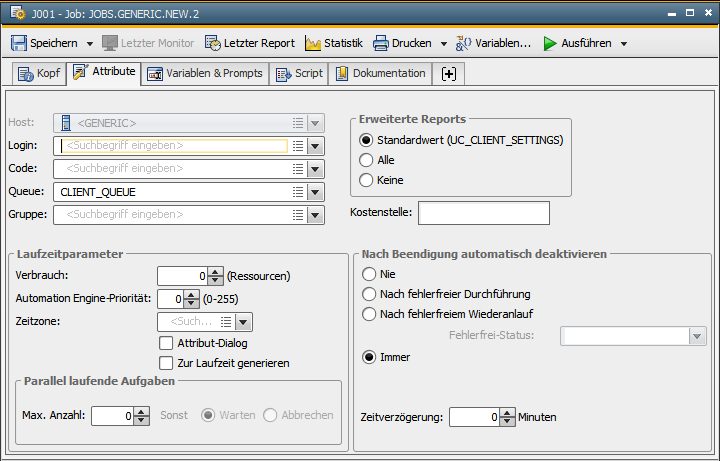Screen dimensions: 720x461
Task: Switch to the Script tab
Action: (x=299, y=74)
